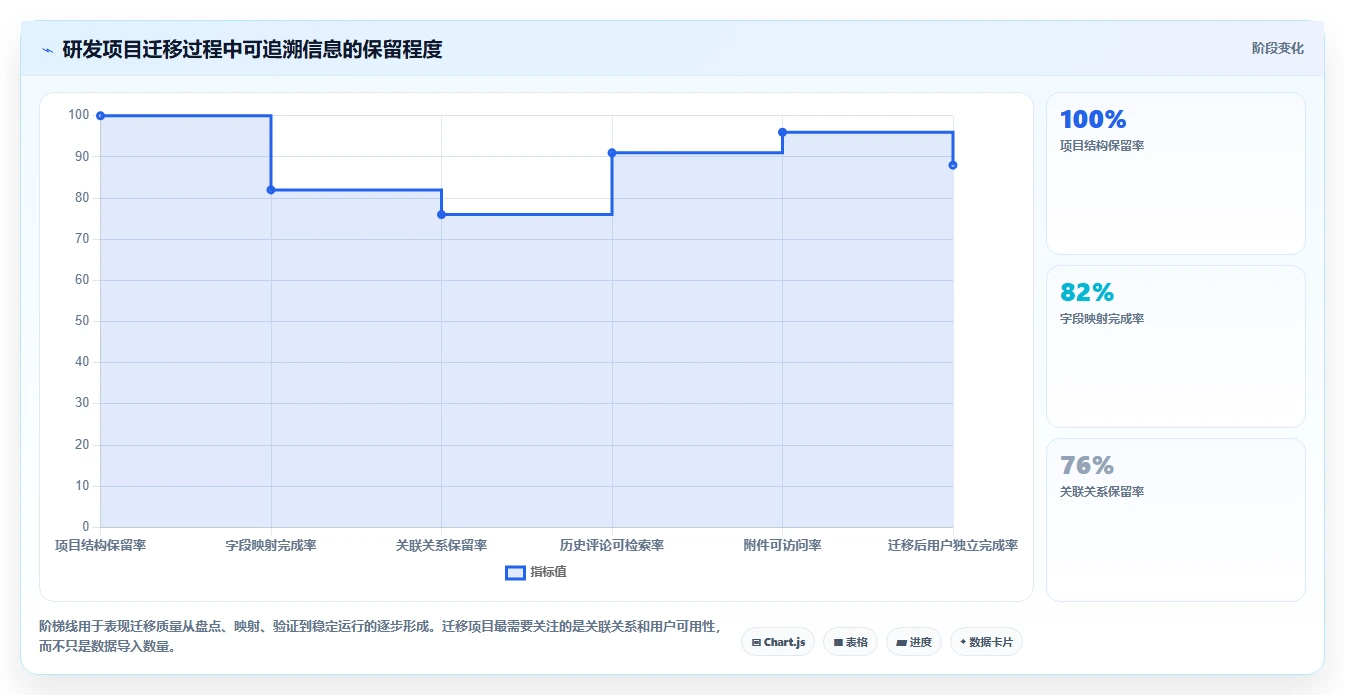Screen dimensions: 1345x695
Task: Click the x-axis label 项目结构保留率
Action: click(100, 545)
